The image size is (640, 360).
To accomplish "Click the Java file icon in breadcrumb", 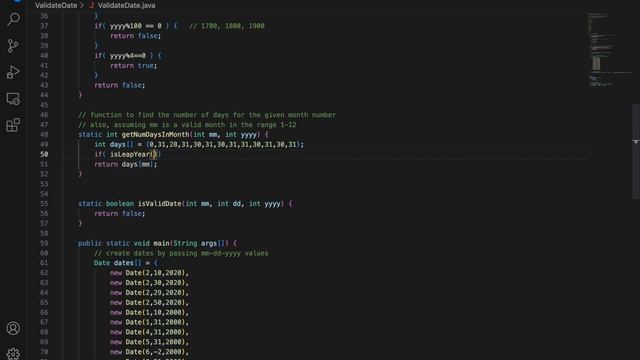I will (91, 5).
